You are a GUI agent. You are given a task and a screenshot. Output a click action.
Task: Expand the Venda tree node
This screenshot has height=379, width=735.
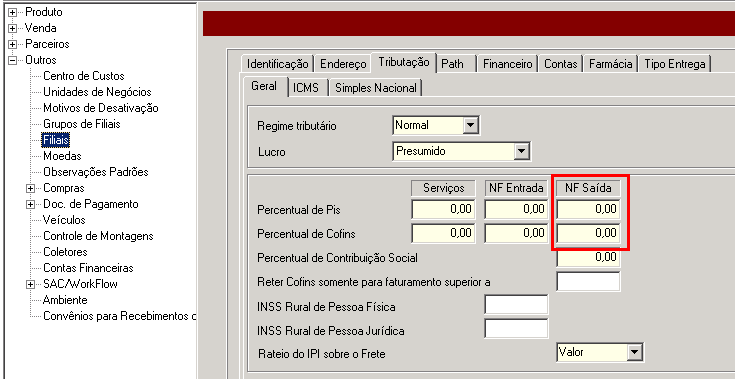coord(13,29)
